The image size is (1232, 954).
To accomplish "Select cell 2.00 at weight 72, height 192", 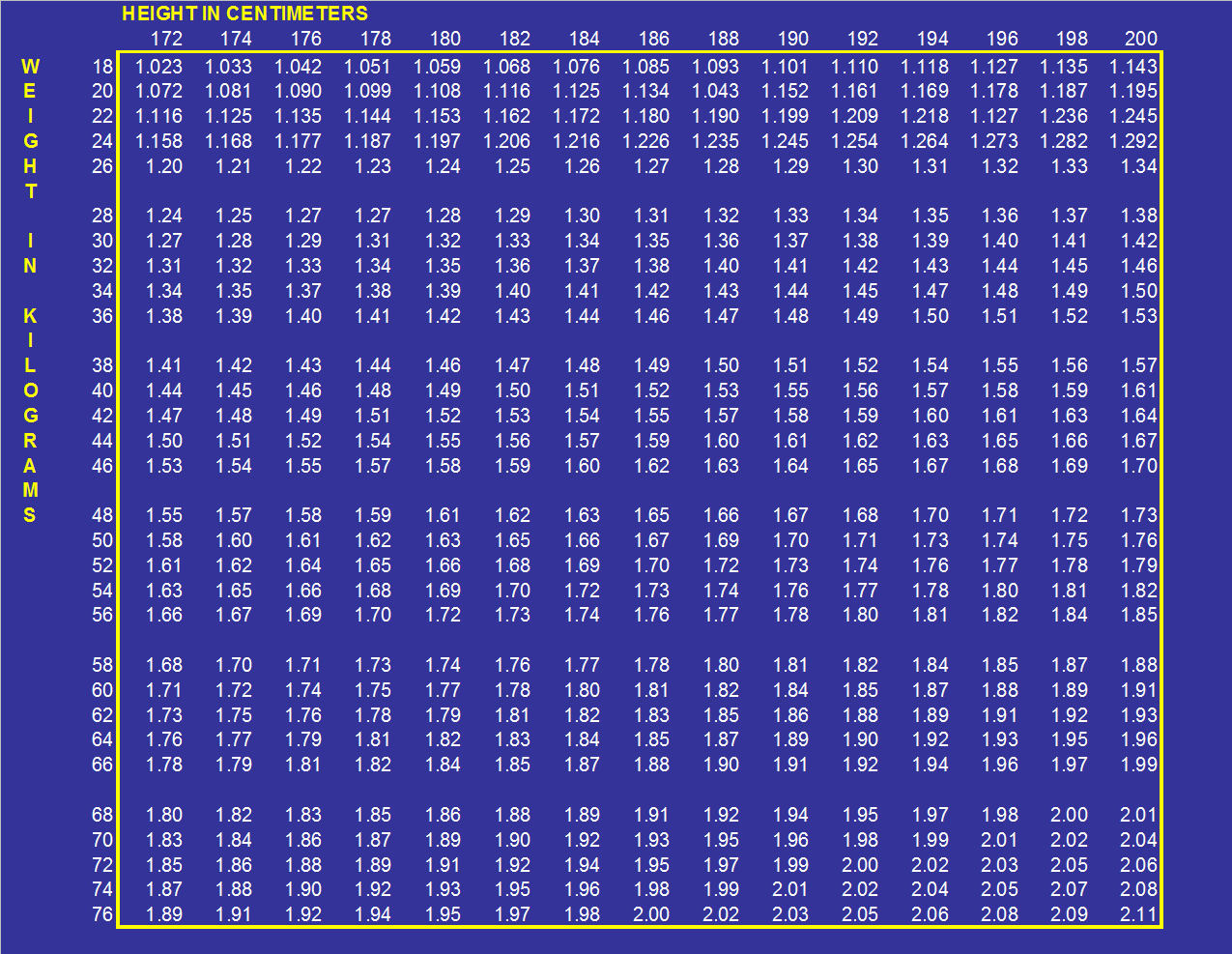I will [860, 865].
